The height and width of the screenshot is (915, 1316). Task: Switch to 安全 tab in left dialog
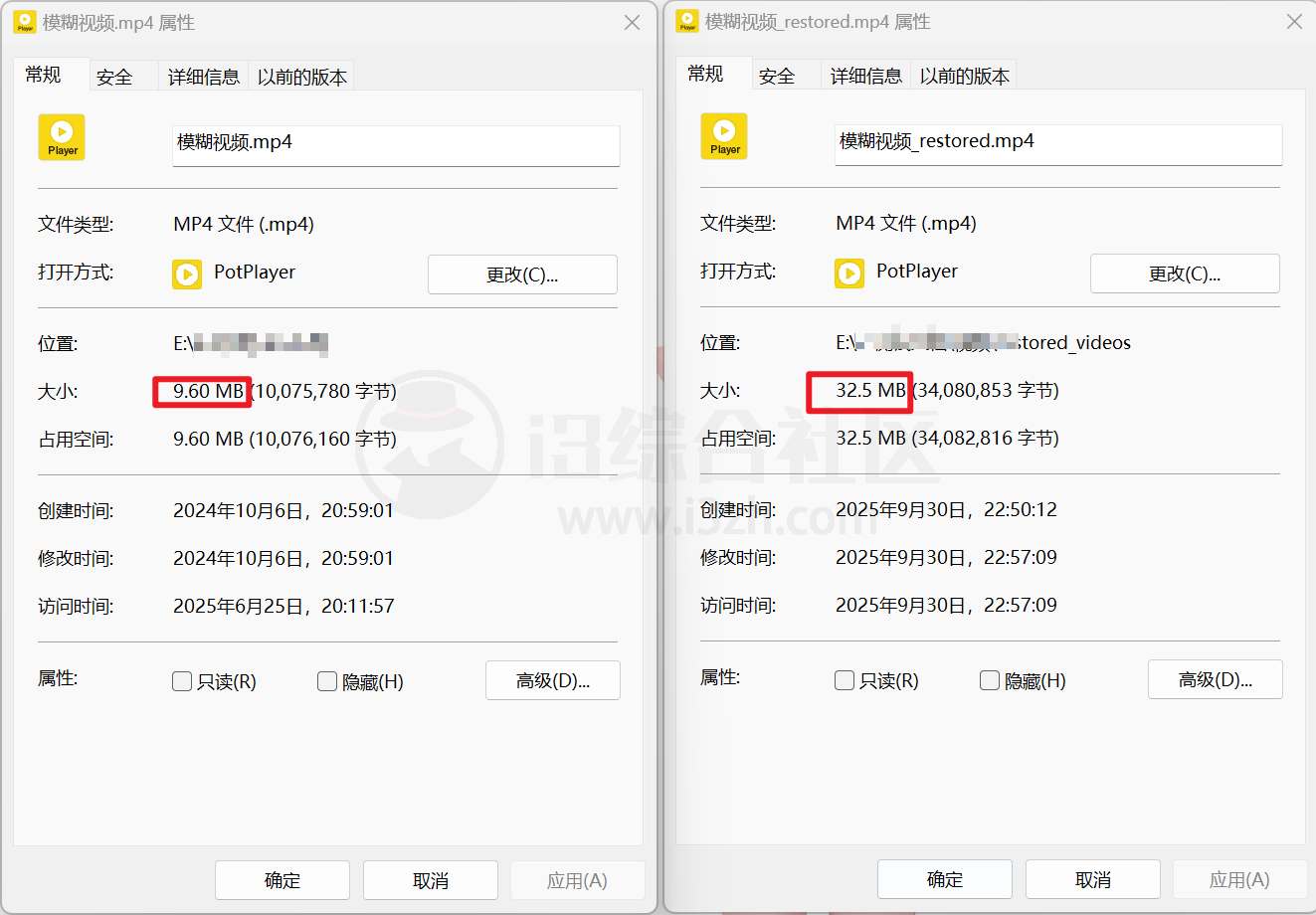point(114,77)
